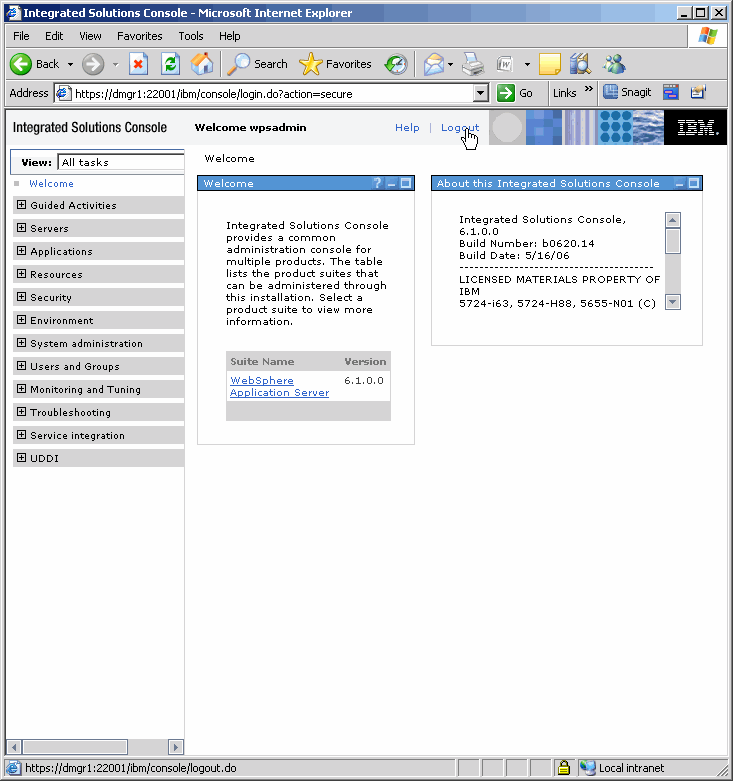Refresh the page with the Refresh icon

[170, 64]
